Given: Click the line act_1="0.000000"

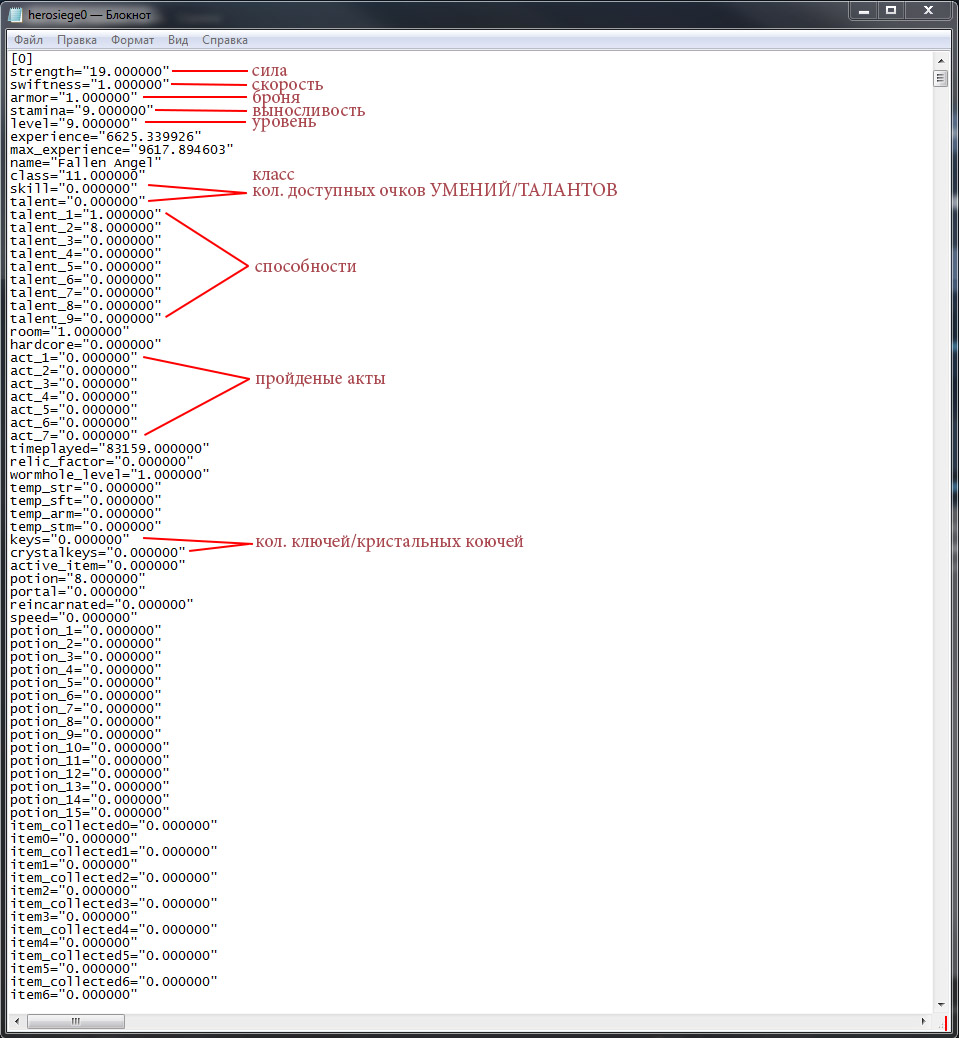Looking at the screenshot, I should [x=73, y=358].
